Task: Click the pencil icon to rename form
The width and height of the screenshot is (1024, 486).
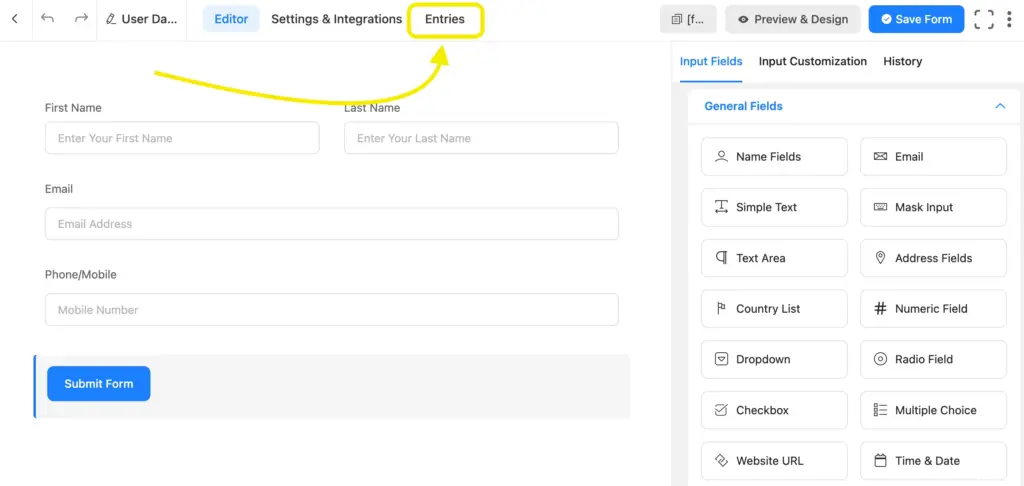Action: click(x=111, y=19)
